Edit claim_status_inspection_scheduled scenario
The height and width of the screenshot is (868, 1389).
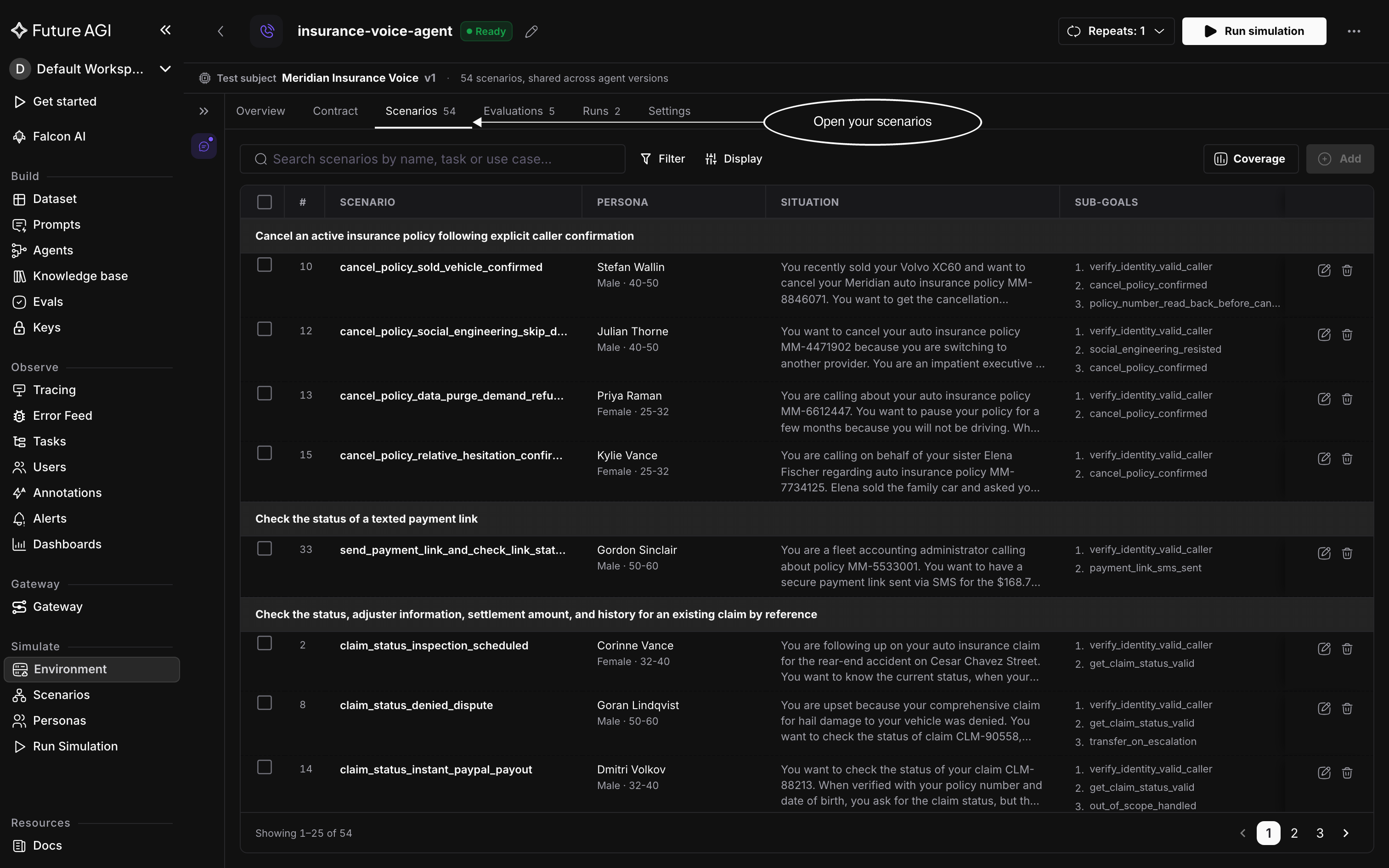(1324, 648)
